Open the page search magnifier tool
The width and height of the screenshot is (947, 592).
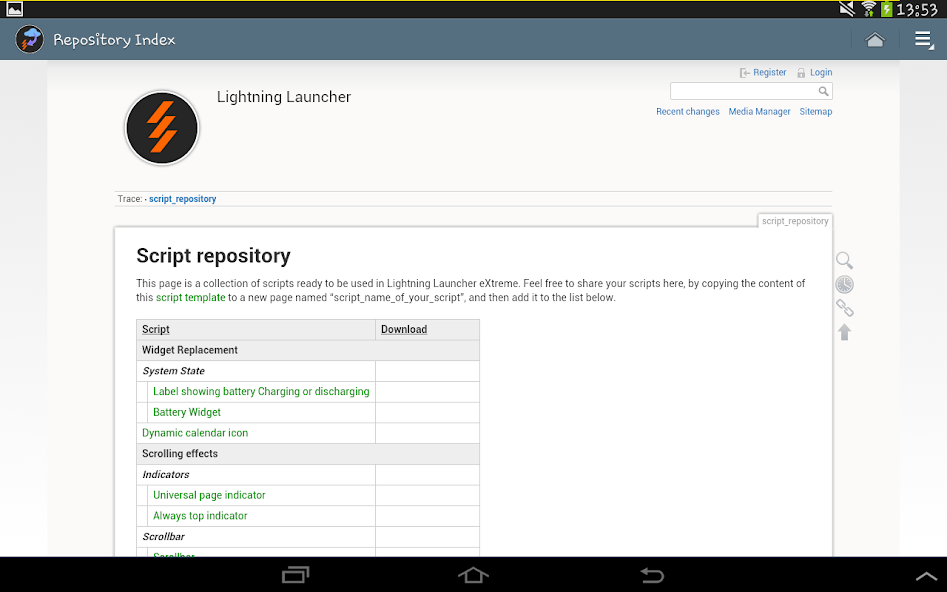[x=845, y=260]
